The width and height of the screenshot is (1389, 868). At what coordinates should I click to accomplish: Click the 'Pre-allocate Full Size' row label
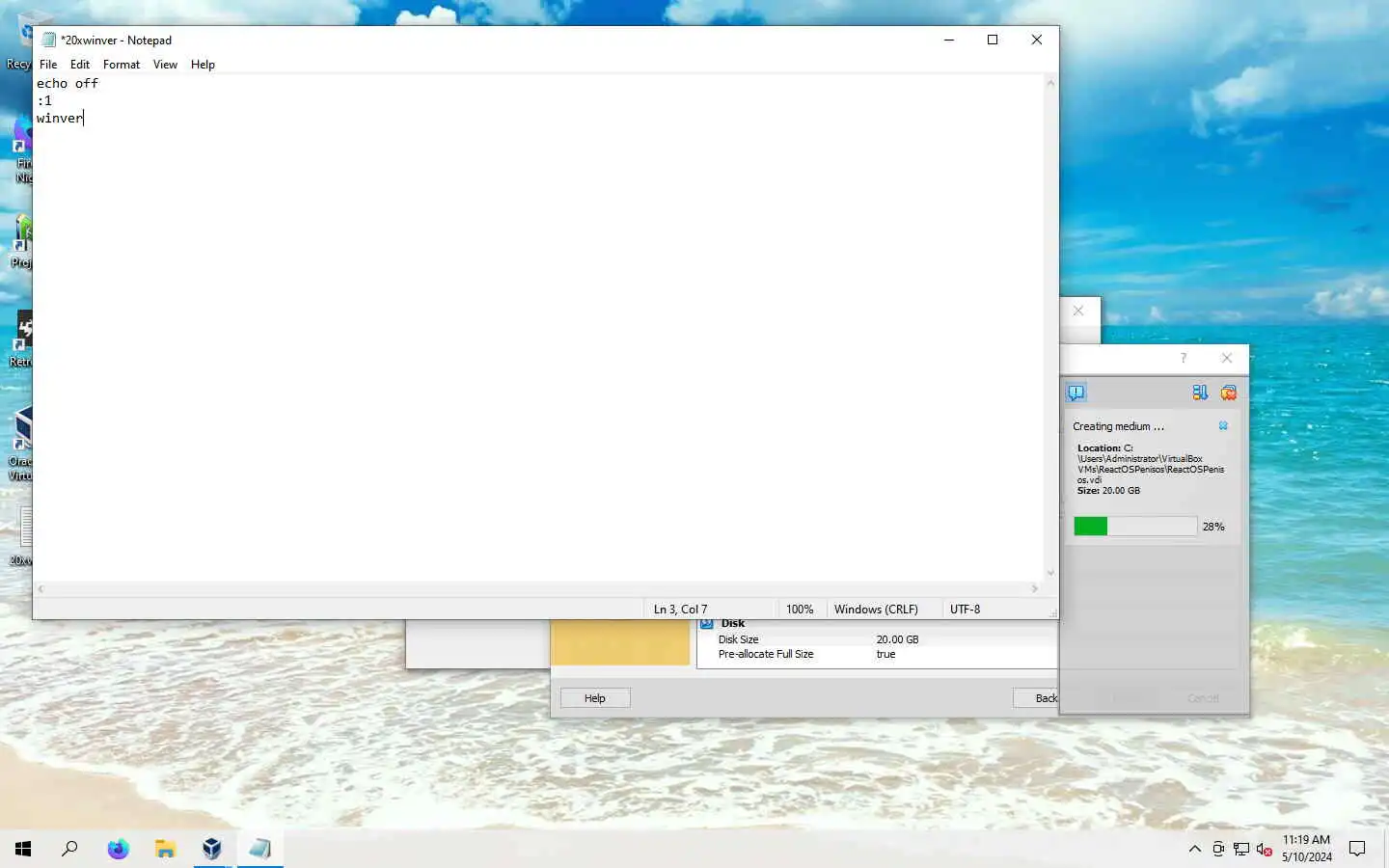point(766,654)
